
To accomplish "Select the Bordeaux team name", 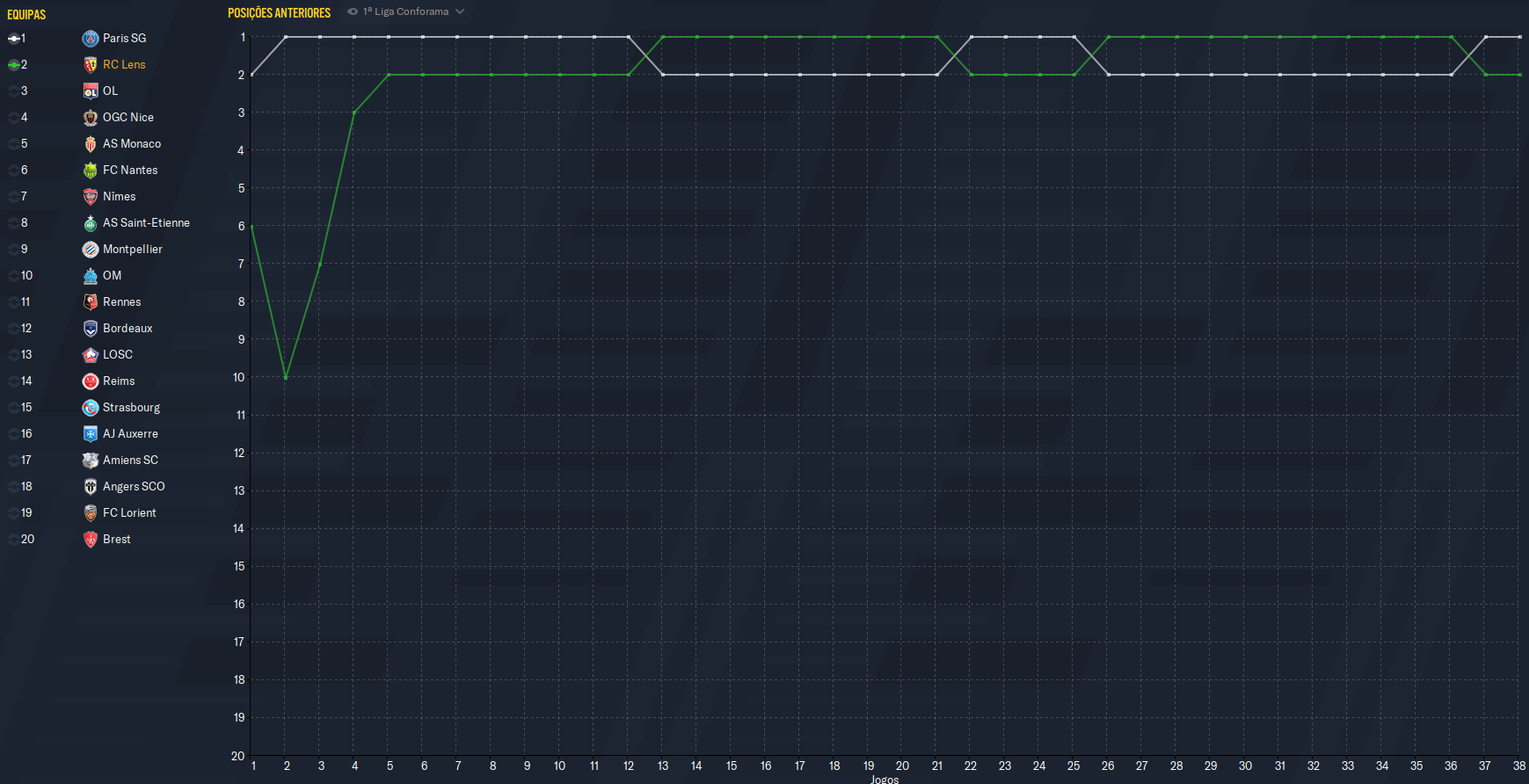I will pyautogui.click(x=127, y=329).
